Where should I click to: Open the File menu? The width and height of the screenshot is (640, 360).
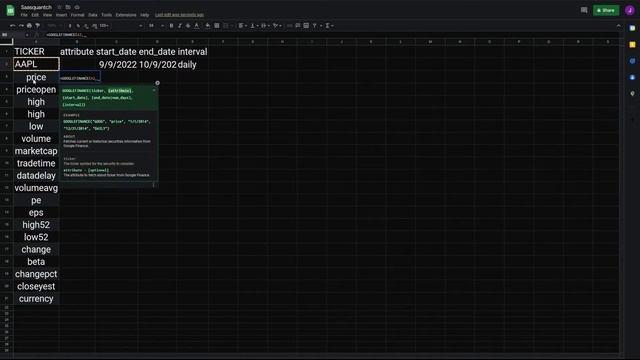(x=24, y=15)
